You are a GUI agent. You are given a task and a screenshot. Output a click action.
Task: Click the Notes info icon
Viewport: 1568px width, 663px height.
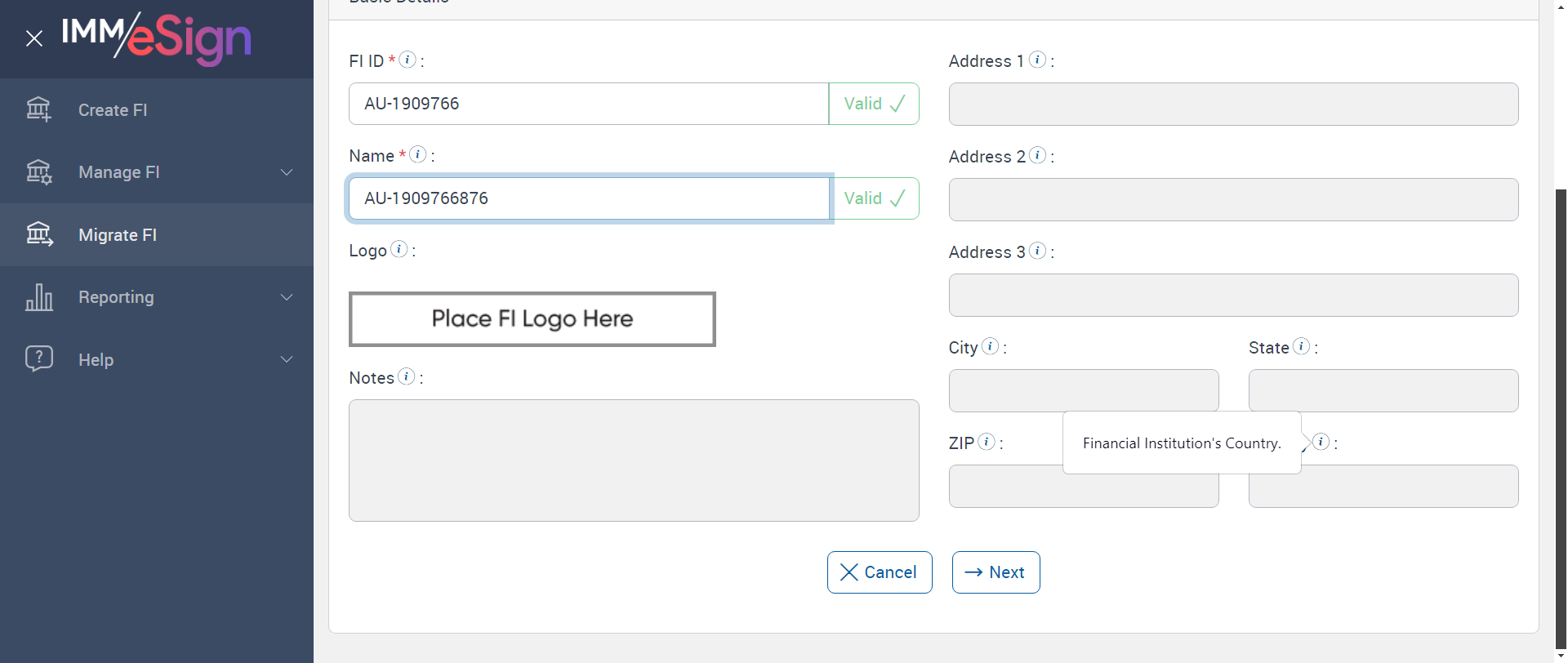click(x=407, y=376)
